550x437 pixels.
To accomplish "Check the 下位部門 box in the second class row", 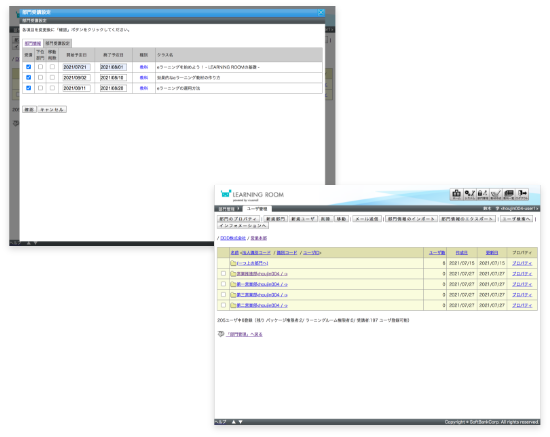I will click(x=40, y=77).
